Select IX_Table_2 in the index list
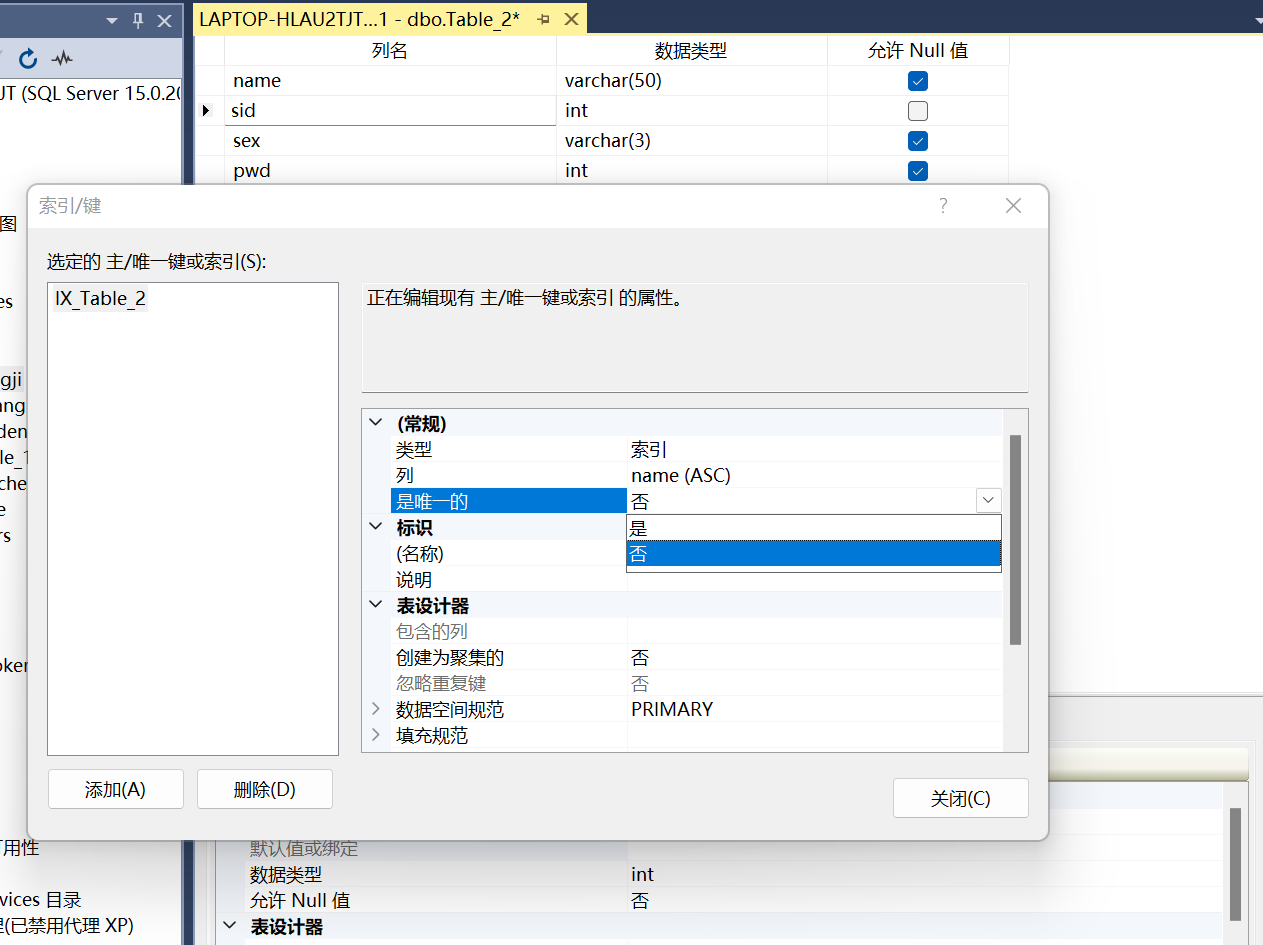The image size is (1263, 945). [100, 298]
